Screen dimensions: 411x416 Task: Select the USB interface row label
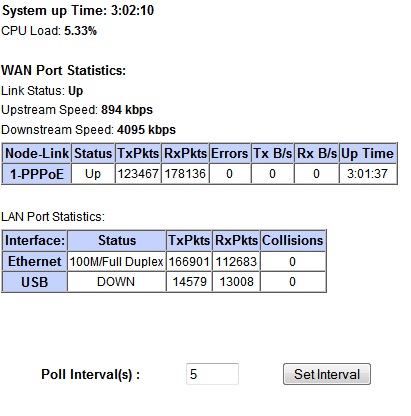(34, 282)
